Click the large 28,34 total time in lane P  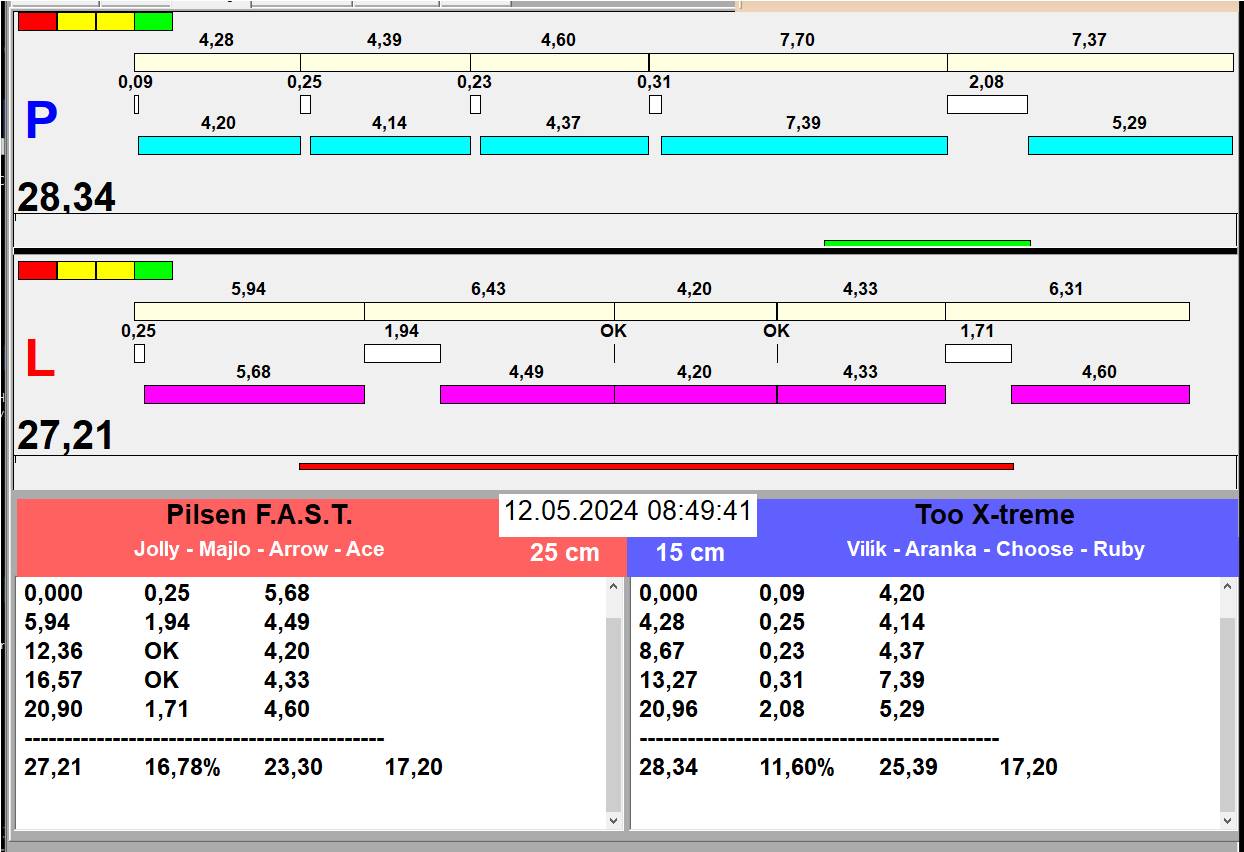(66, 197)
